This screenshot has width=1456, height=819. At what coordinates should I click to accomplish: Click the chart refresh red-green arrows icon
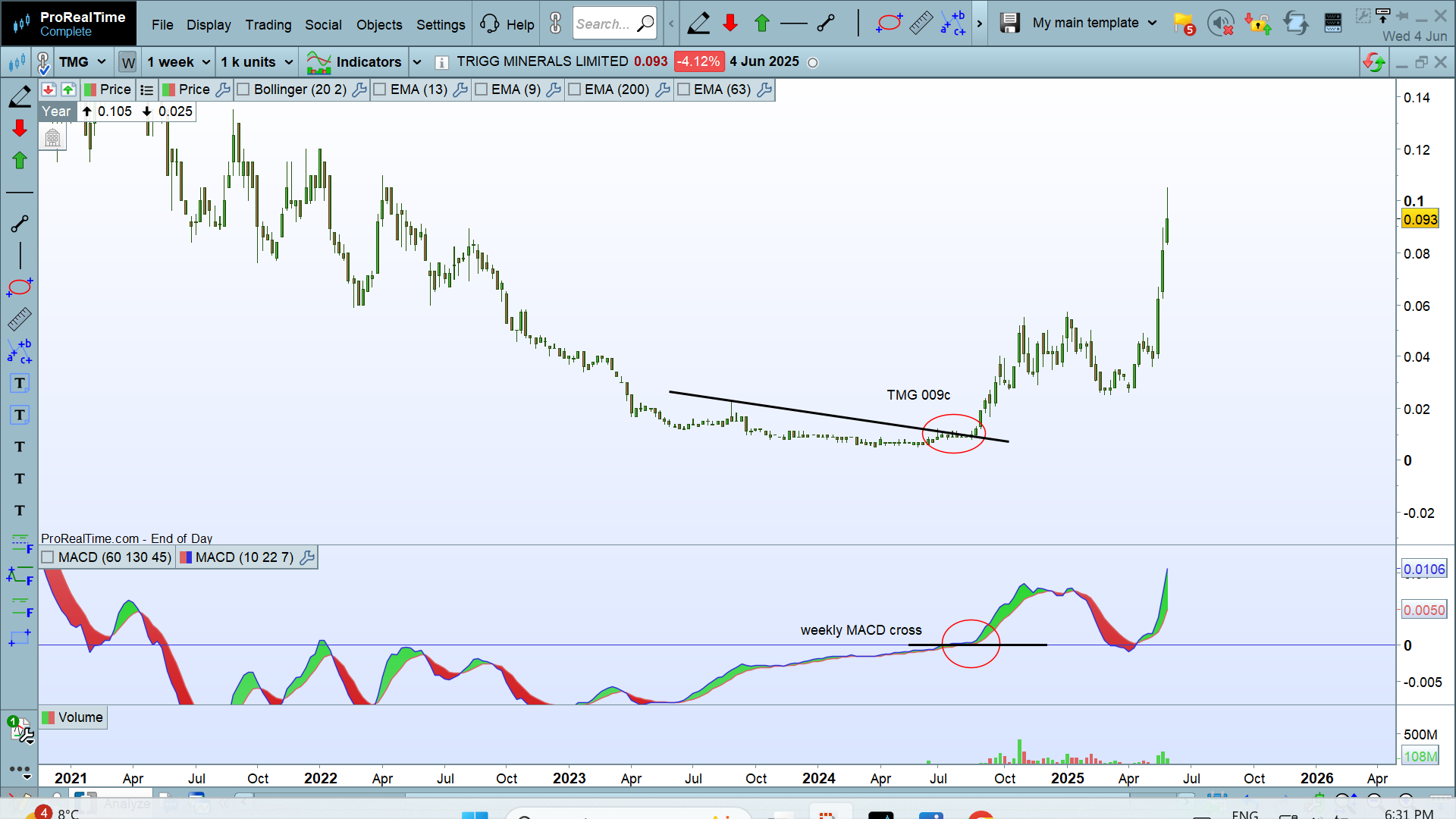tap(1373, 62)
